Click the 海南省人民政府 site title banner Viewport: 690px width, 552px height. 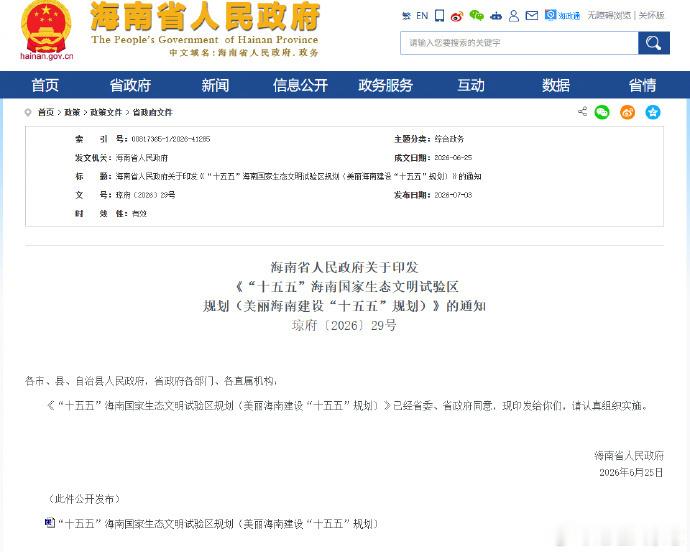[x=205, y=29]
